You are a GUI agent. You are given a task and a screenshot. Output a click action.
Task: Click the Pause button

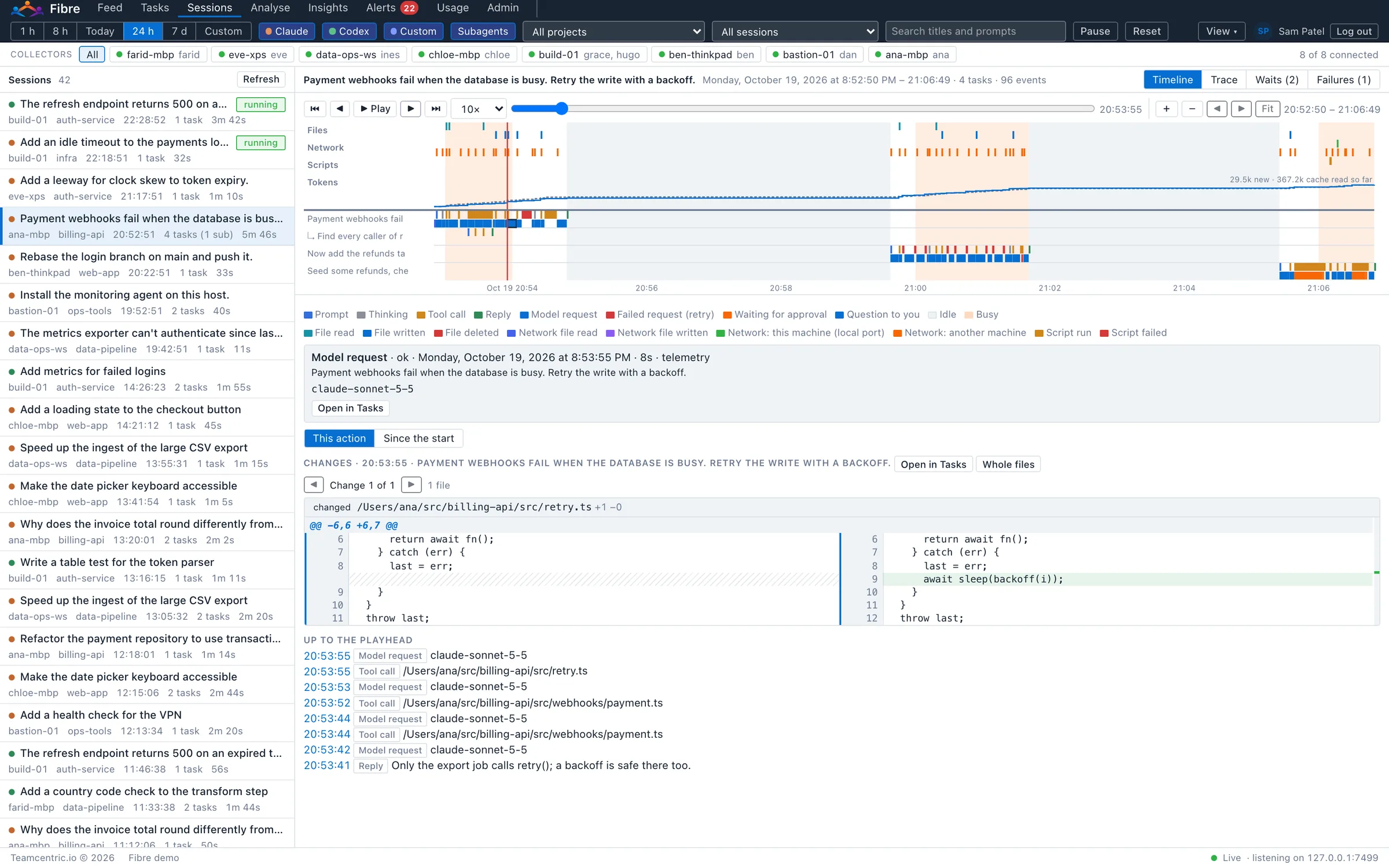click(x=1095, y=31)
